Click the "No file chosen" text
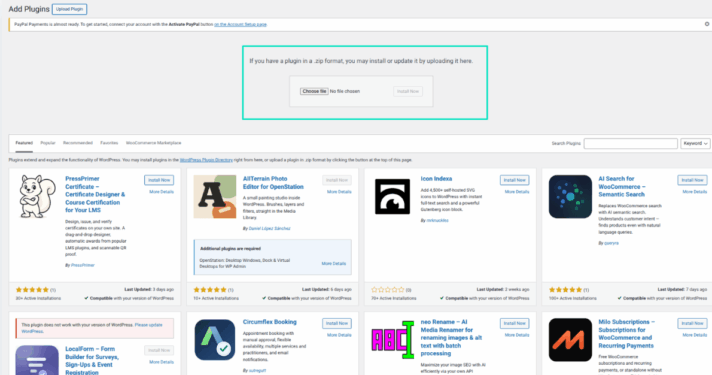This screenshot has width=712, height=375. point(345,91)
